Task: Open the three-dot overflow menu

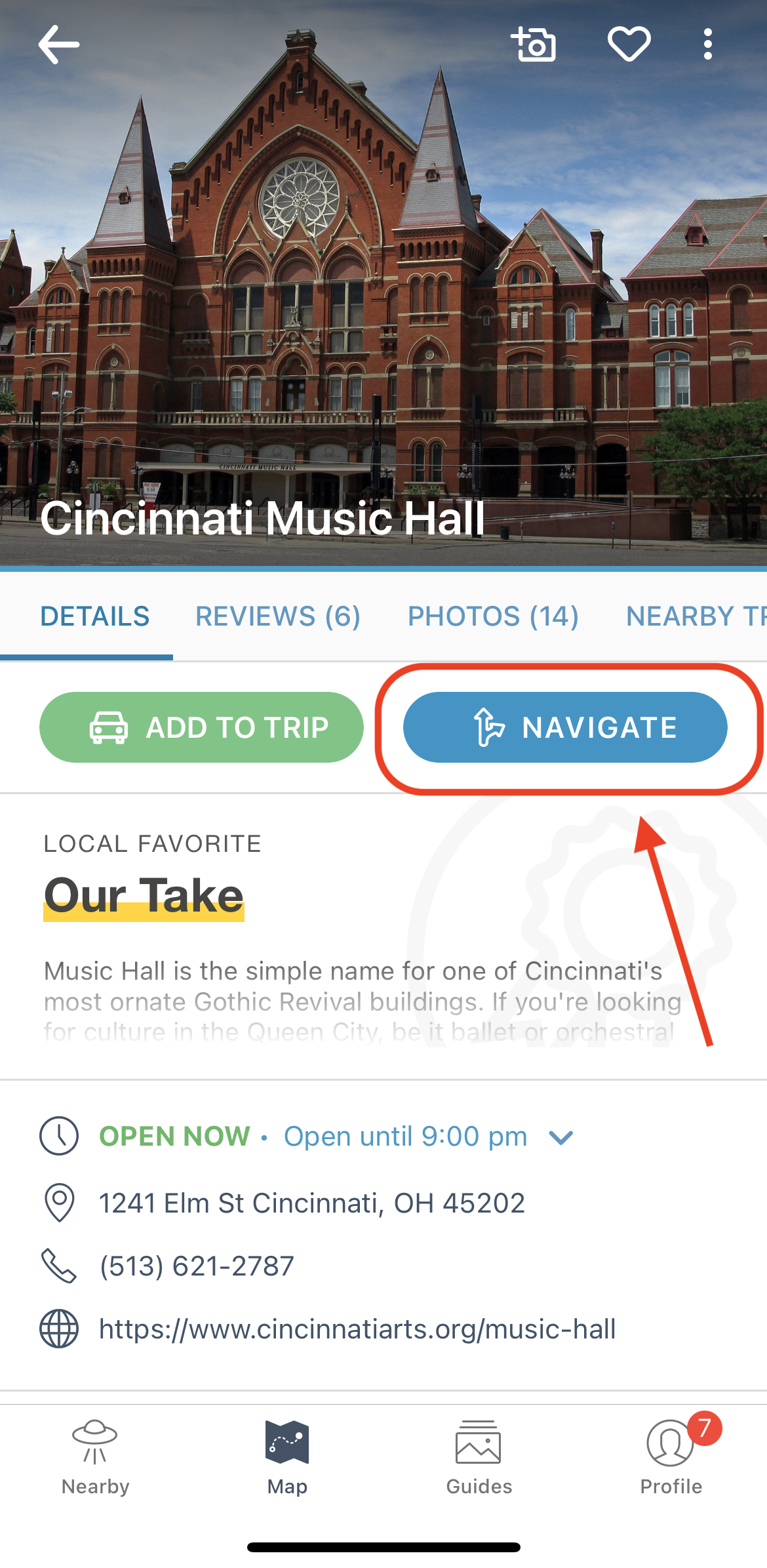Action: coord(707,45)
